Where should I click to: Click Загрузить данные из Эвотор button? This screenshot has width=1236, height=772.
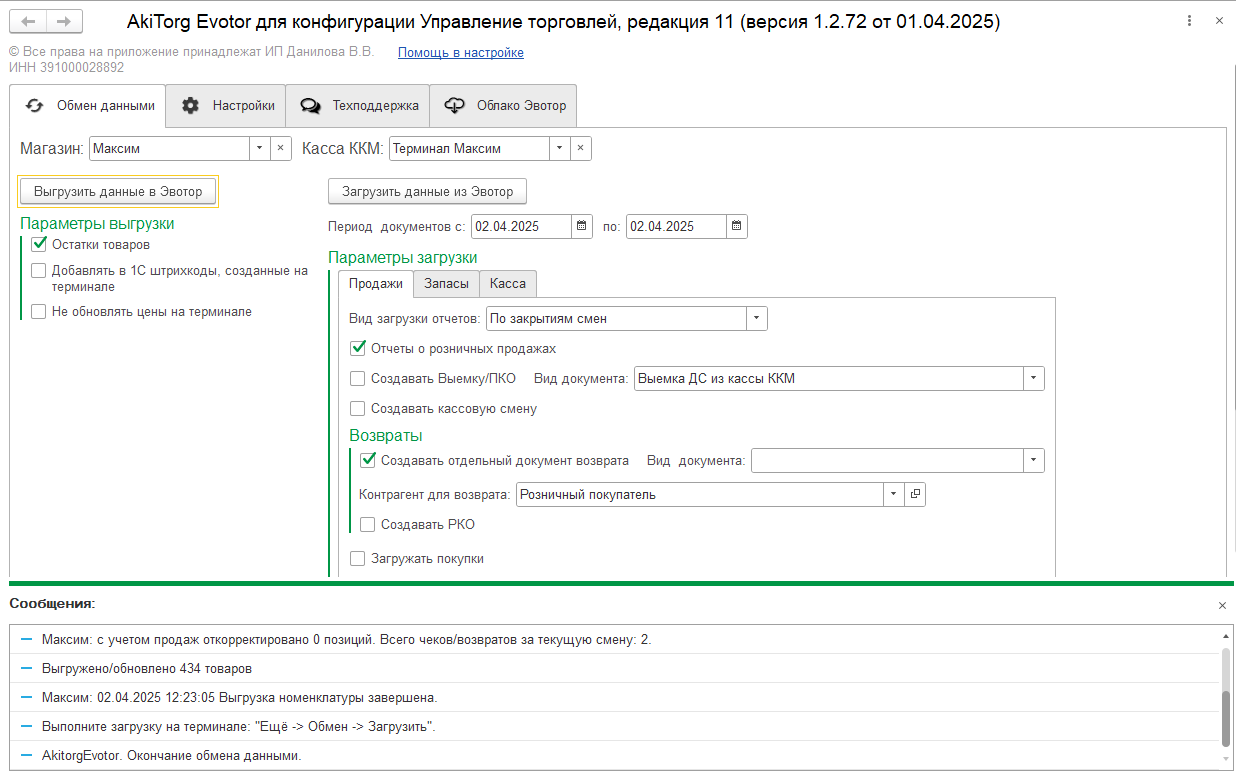pos(427,191)
